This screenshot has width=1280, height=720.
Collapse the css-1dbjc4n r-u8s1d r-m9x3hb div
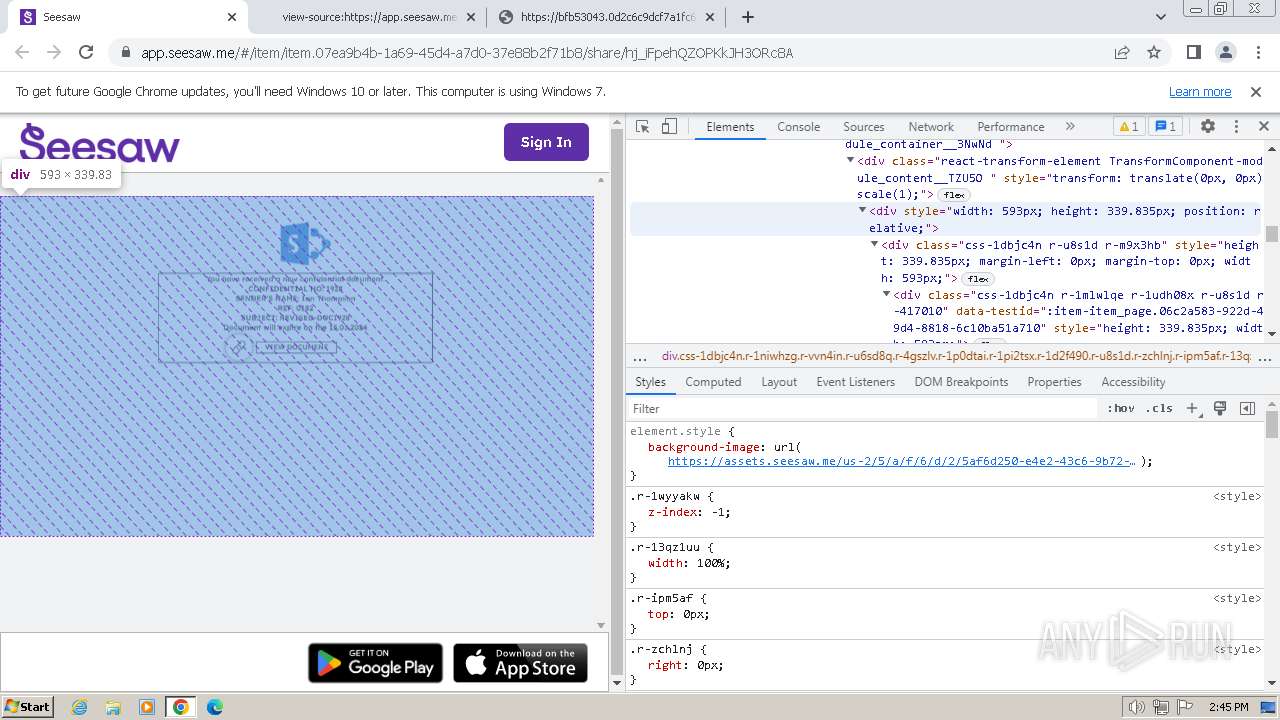(x=875, y=245)
